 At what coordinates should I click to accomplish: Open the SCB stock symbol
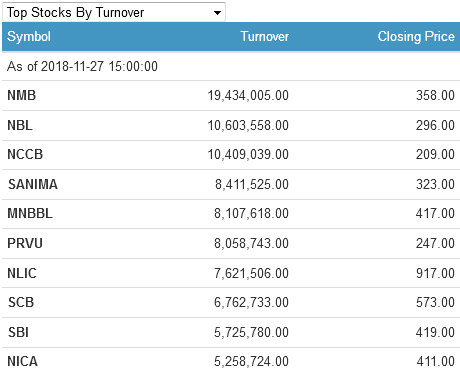21,302
